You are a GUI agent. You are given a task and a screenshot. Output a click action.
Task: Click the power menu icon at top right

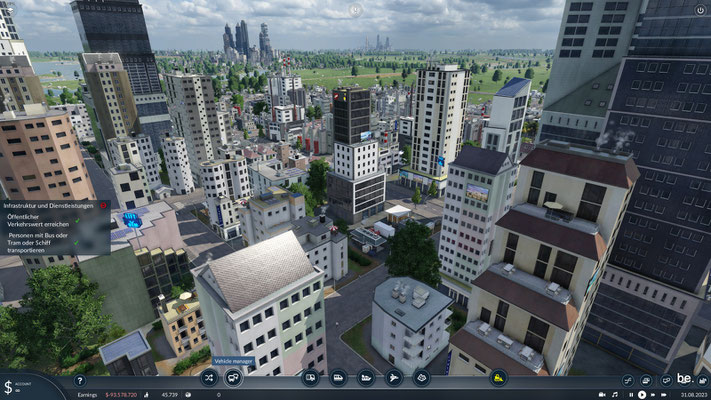[700, 10]
